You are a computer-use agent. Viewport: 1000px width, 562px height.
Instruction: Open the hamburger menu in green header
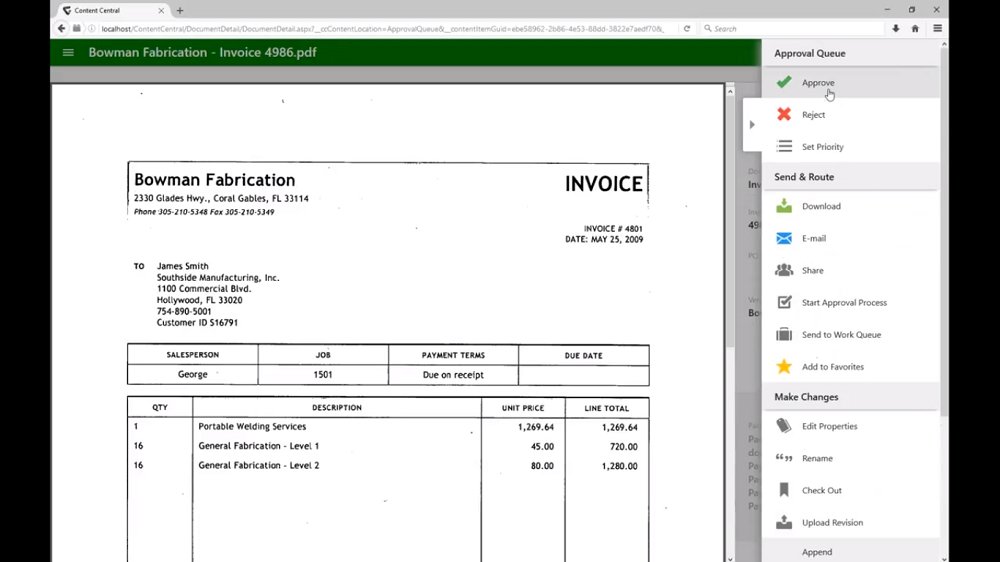(68, 52)
